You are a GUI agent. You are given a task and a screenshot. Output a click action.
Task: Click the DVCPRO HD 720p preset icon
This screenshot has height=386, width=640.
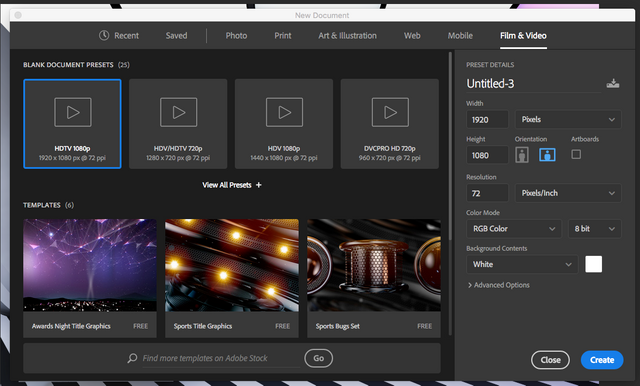click(390, 112)
